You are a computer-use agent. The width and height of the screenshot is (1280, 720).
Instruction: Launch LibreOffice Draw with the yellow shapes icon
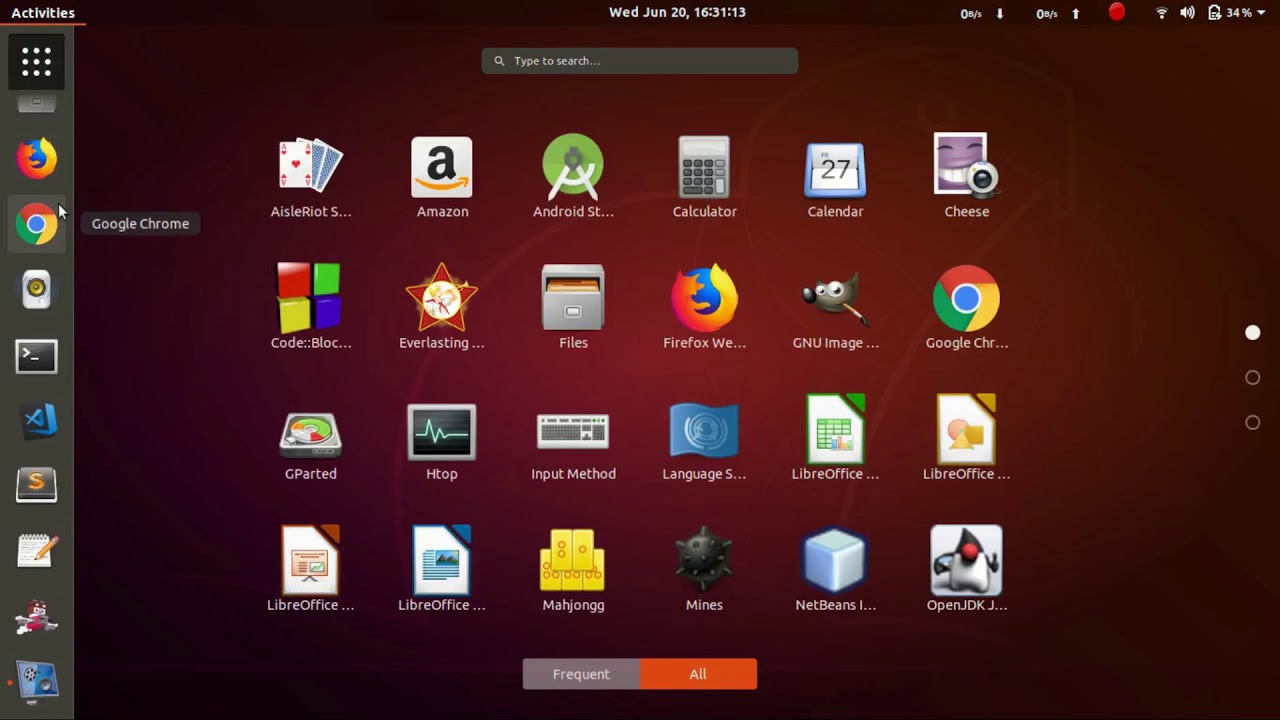click(966, 439)
